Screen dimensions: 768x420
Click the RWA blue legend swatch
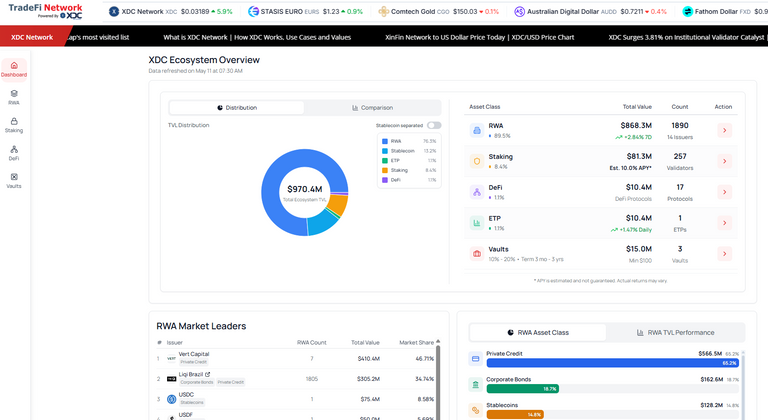(385, 141)
